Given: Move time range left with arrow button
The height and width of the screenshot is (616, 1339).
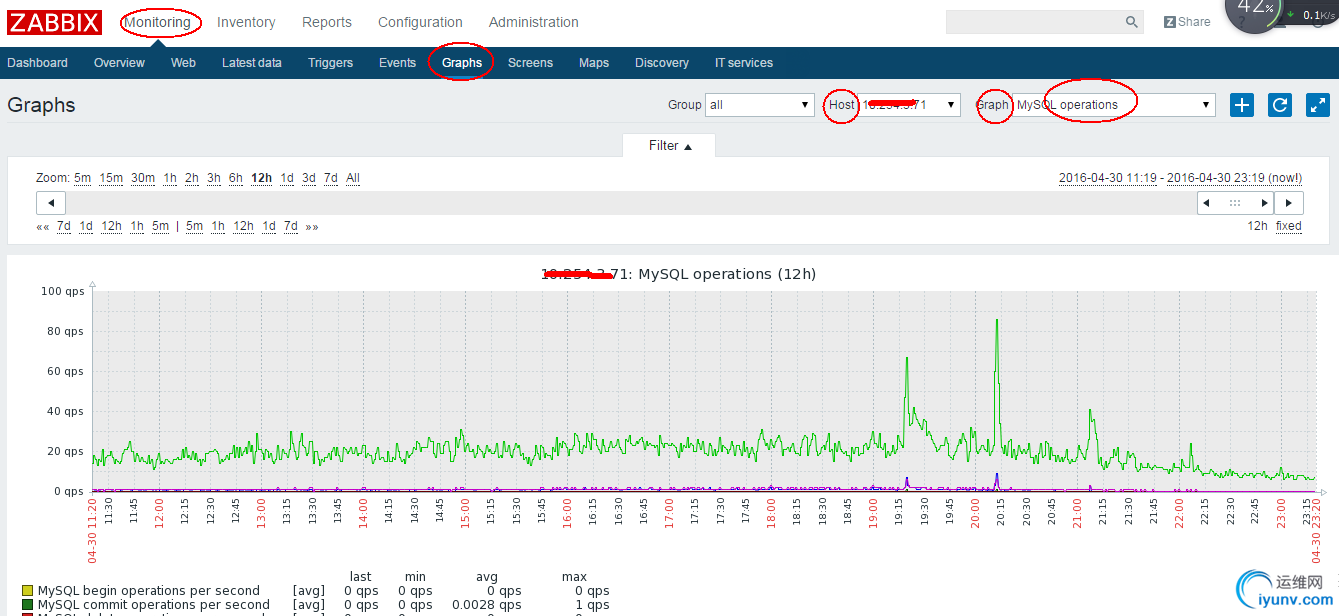Looking at the screenshot, I should (x=51, y=203).
